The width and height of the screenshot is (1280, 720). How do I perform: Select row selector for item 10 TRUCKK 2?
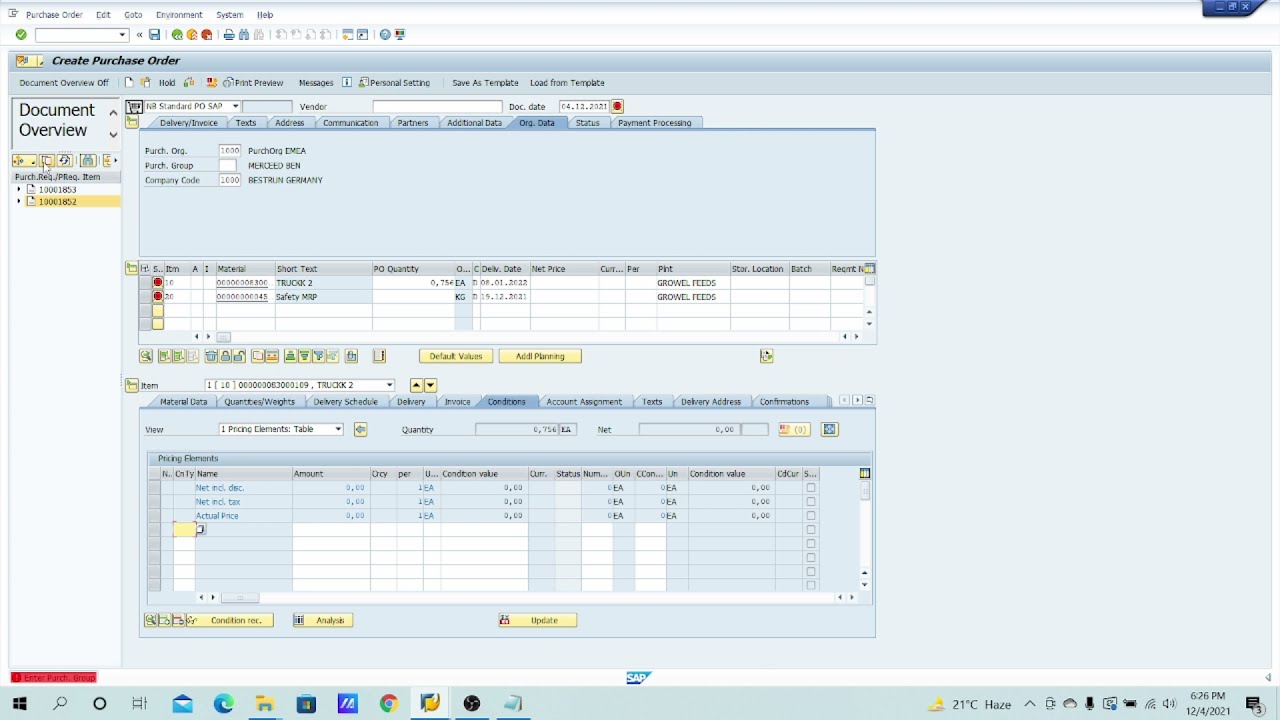tap(145, 283)
